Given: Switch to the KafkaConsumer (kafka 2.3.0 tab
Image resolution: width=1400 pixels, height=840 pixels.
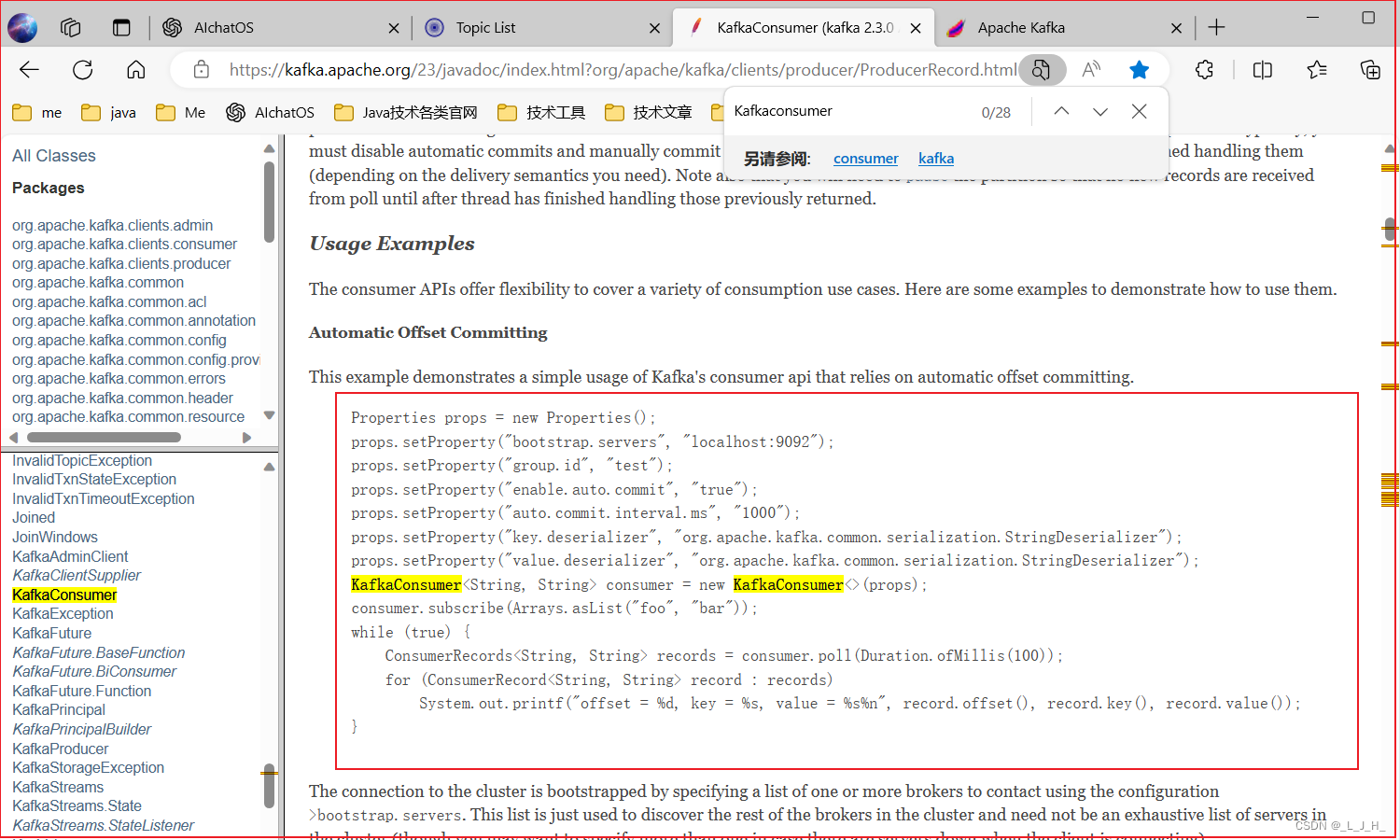Looking at the screenshot, I should (x=804, y=28).
